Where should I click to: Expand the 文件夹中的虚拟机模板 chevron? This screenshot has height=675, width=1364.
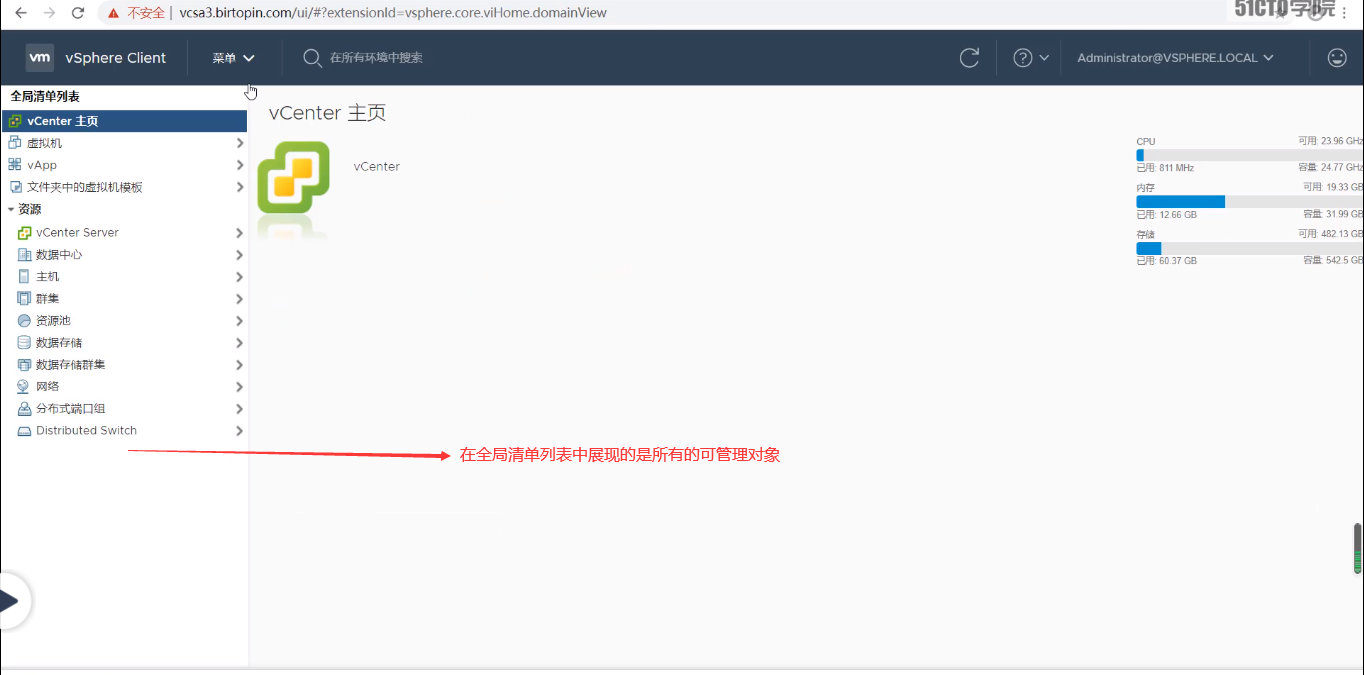[x=239, y=187]
